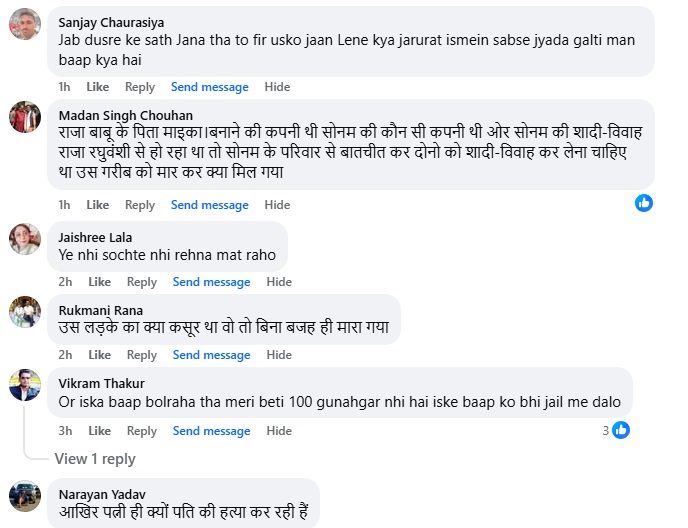The width and height of the screenshot is (688, 528).
Task: Like Vikram Thakur's comment
Action: coord(100,431)
